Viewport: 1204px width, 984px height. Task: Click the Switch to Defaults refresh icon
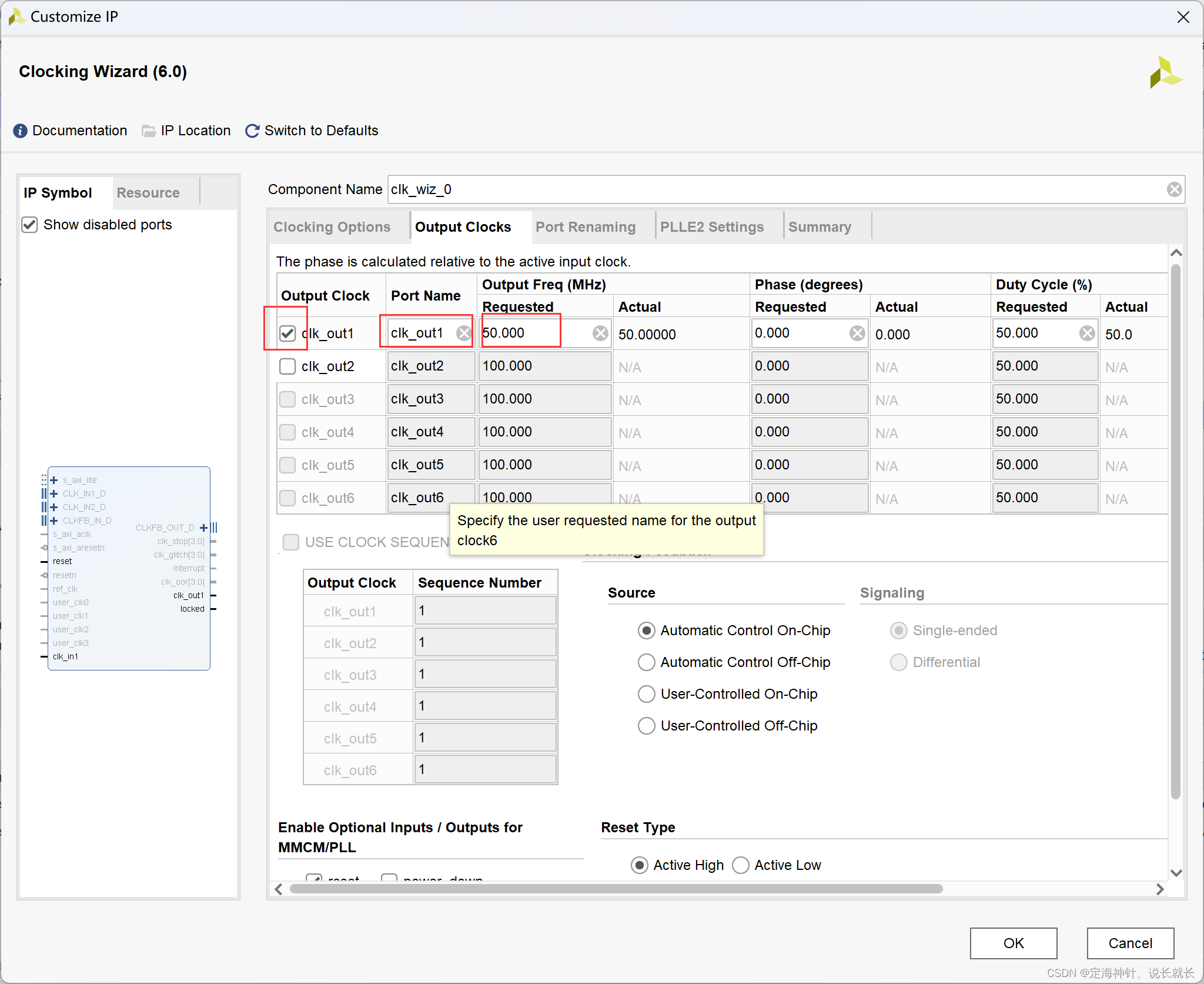click(x=252, y=131)
